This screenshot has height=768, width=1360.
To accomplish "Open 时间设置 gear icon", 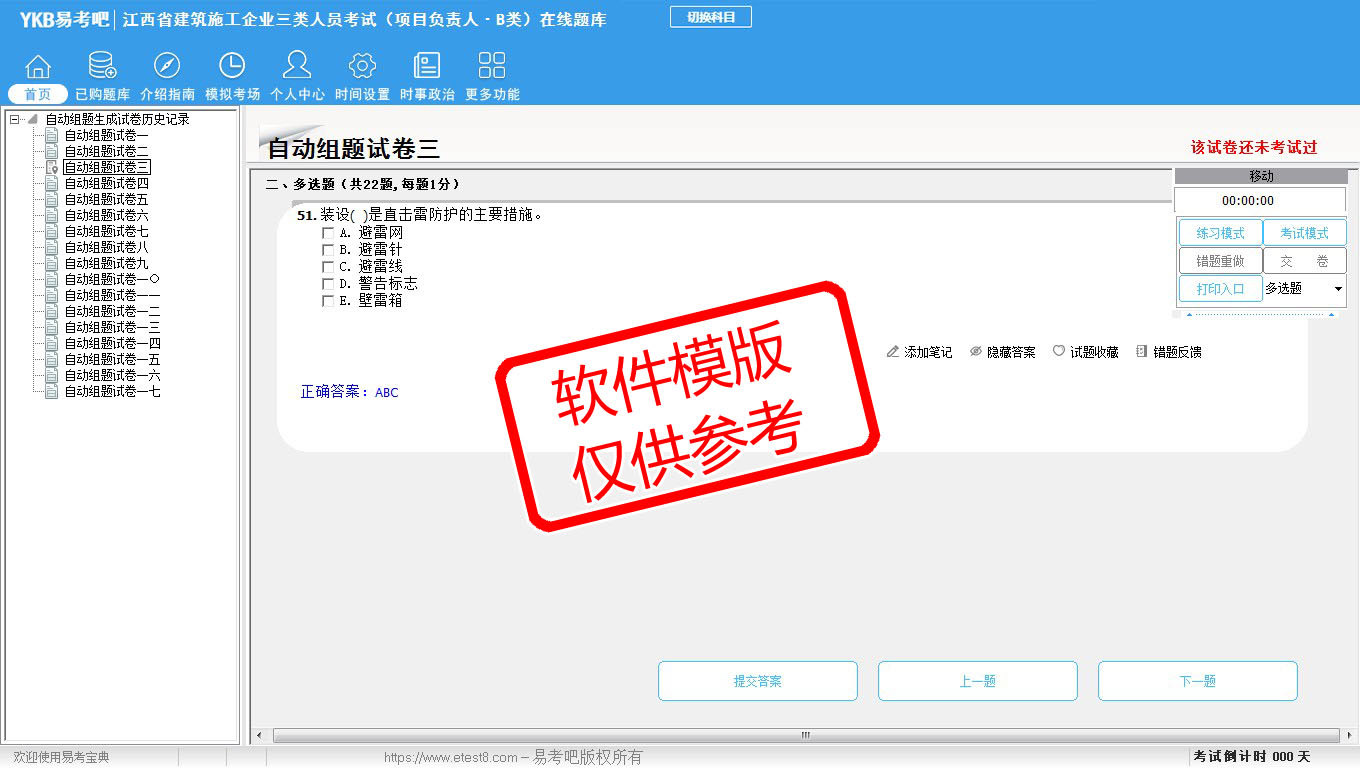I will [x=362, y=67].
